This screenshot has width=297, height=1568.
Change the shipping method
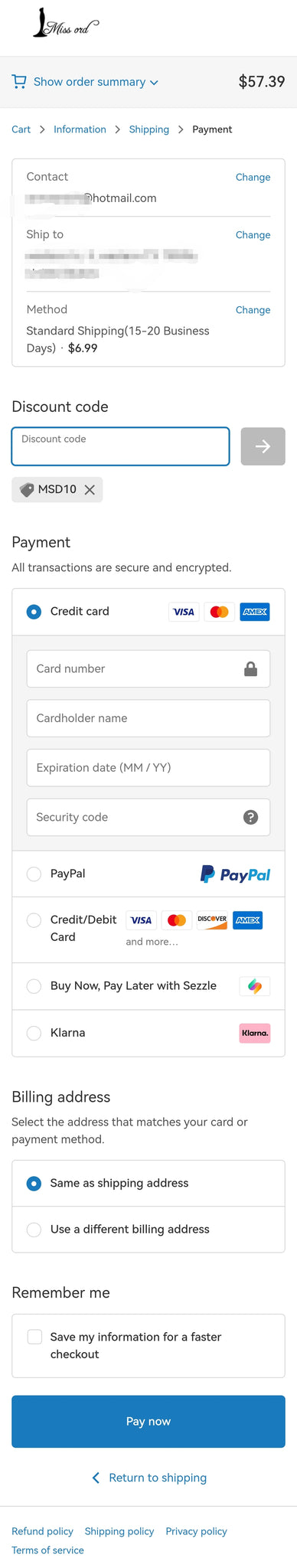click(253, 310)
